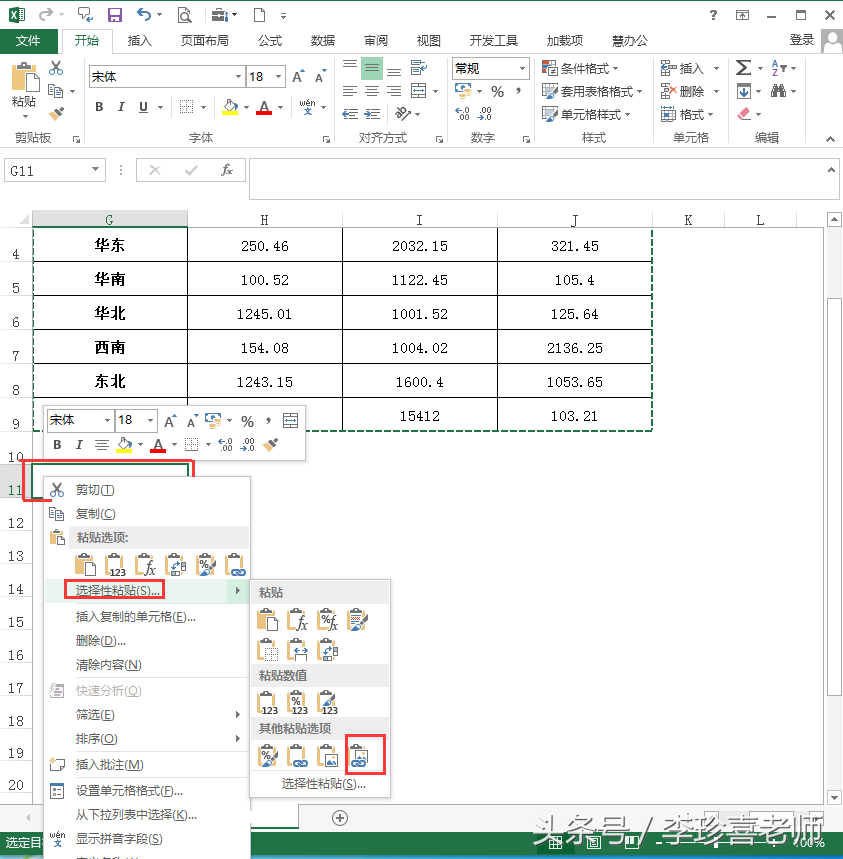Click 选择性粘贴(S)... at the submenu bottom
The width and height of the screenshot is (843, 859).
[x=323, y=784]
